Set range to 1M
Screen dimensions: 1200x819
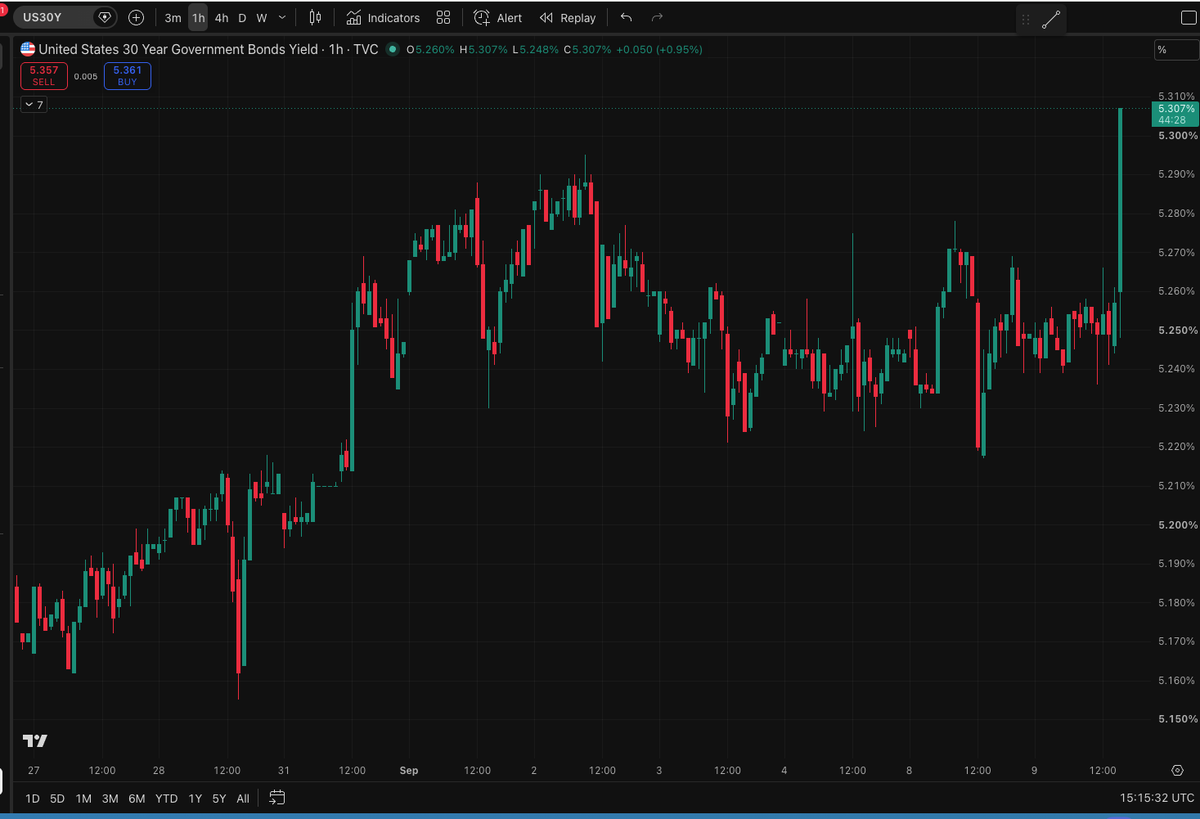pyautogui.click(x=84, y=798)
